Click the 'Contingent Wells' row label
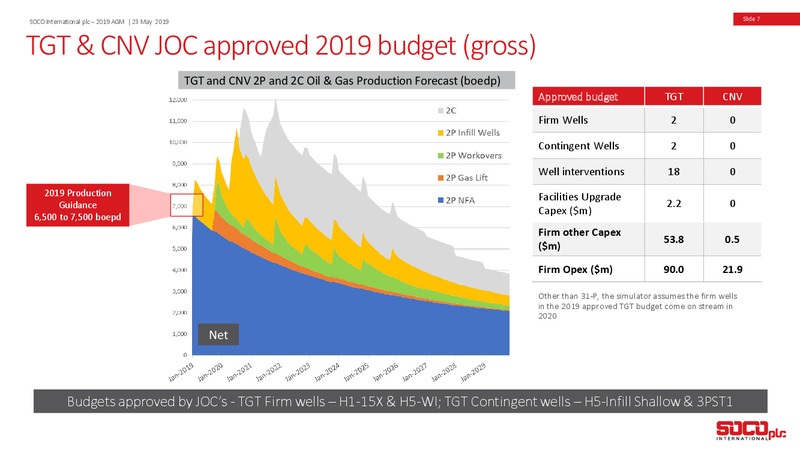The height and width of the screenshot is (450, 800). [579, 146]
